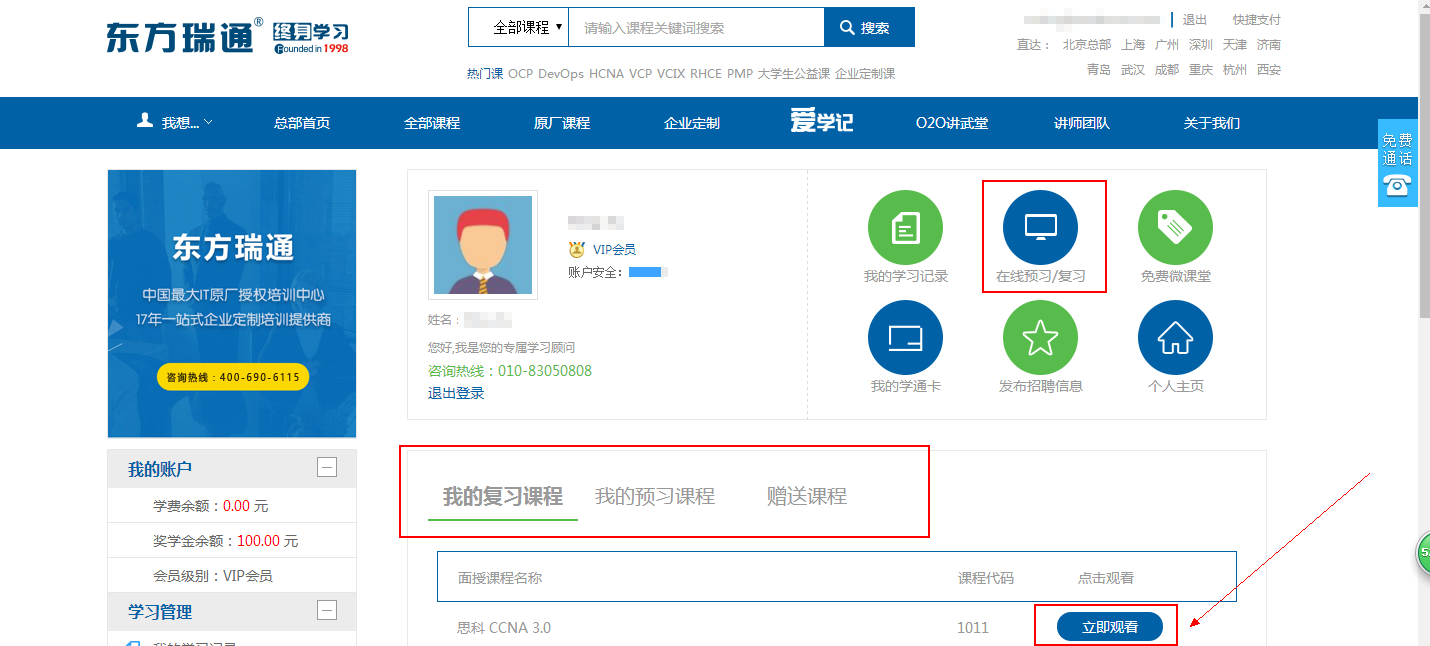Focus the course keyword search field

[x=696, y=27]
